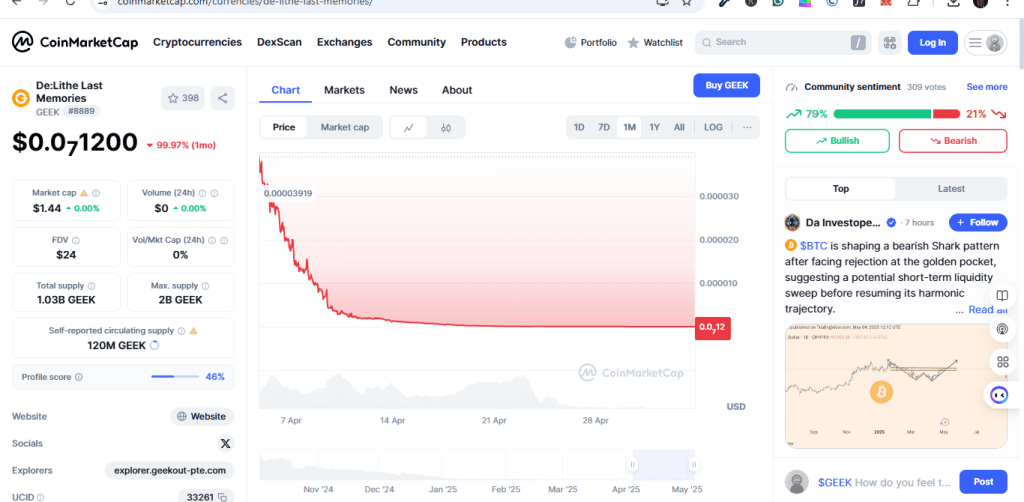The height and width of the screenshot is (502, 1024).
Task: Click the CoinMarketCap logo
Action: 75,42
